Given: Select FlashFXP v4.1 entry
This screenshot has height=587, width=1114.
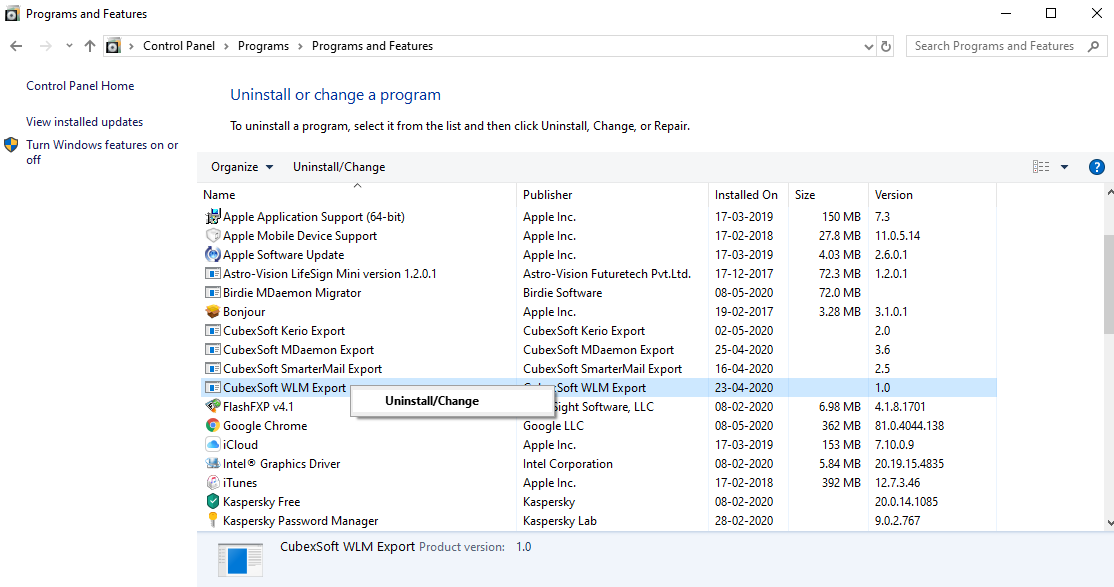Looking at the screenshot, I should click(x=258, y=406).
